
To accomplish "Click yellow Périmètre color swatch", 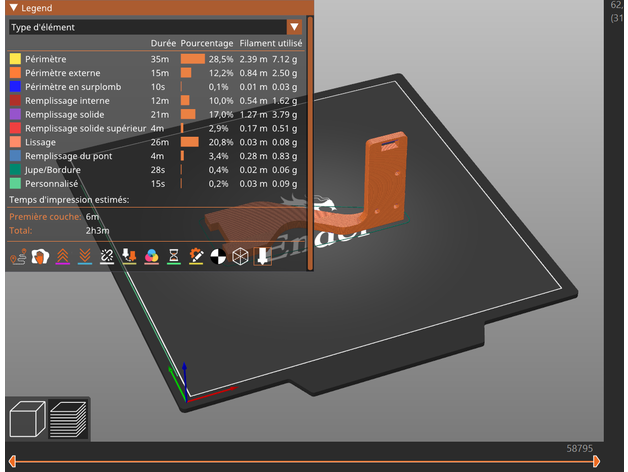I will 15,59.
